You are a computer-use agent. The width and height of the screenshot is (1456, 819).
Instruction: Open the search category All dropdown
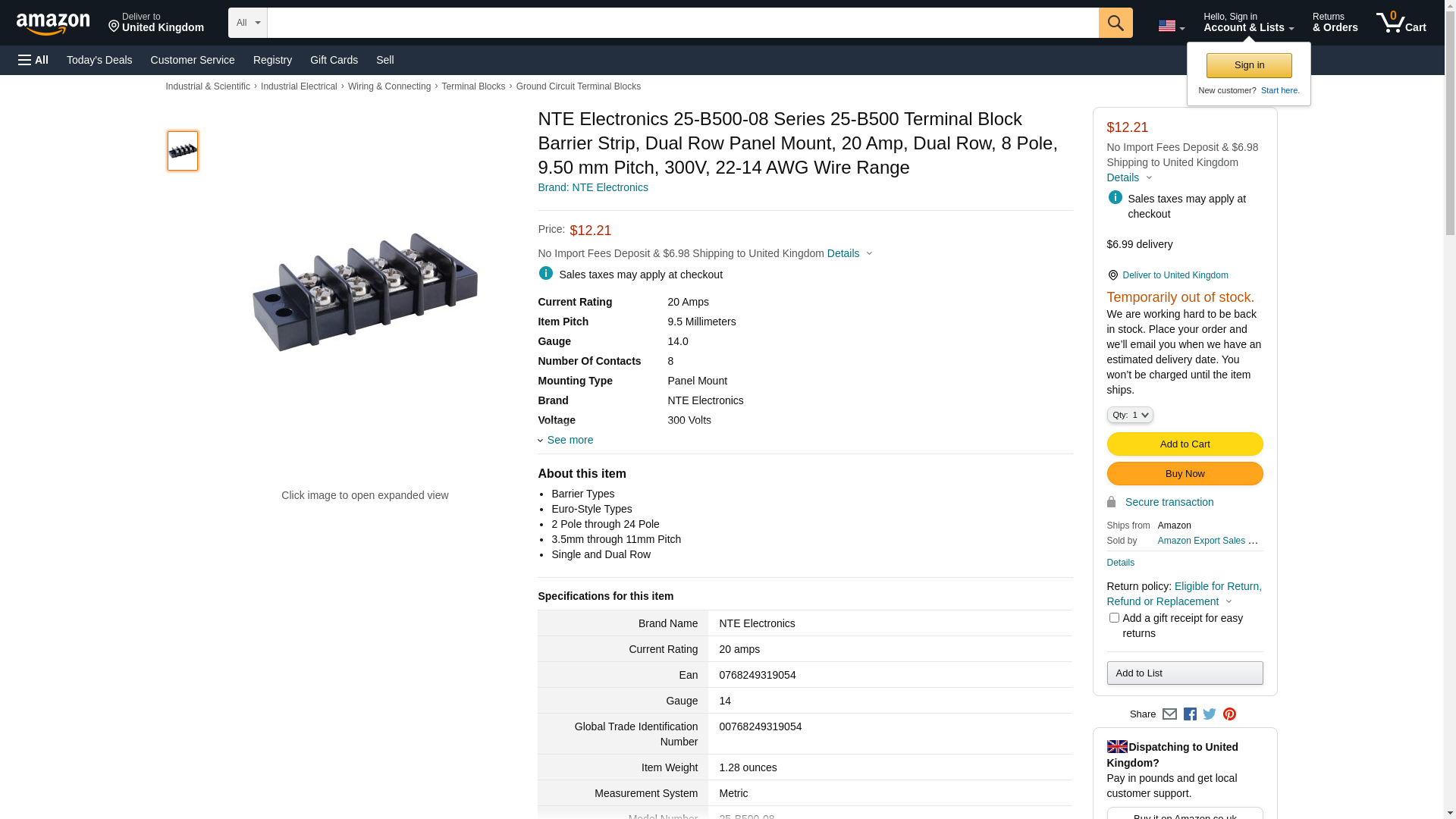point(247,23)
